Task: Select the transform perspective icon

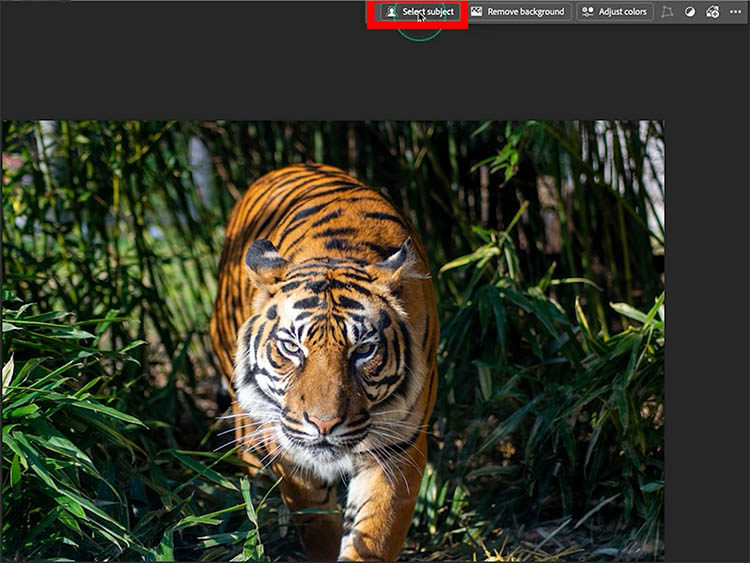Action: click(x=667, y=12)
